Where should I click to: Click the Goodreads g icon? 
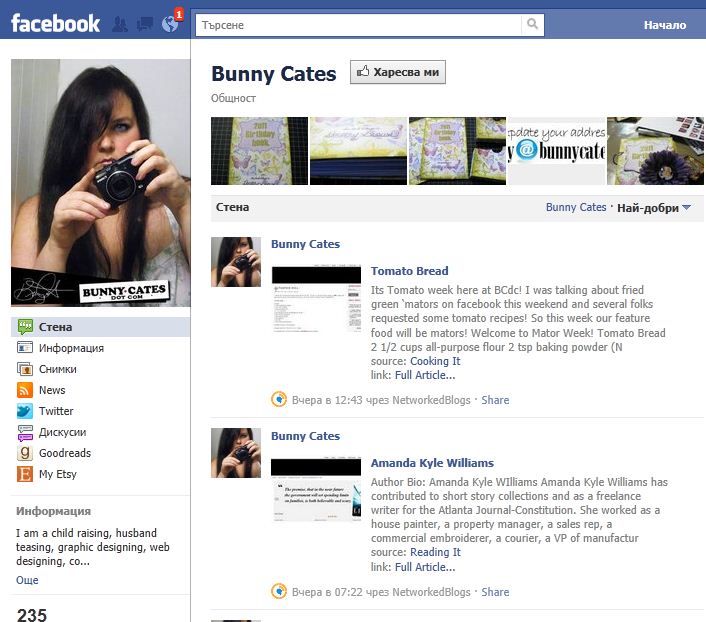(25, 453)
